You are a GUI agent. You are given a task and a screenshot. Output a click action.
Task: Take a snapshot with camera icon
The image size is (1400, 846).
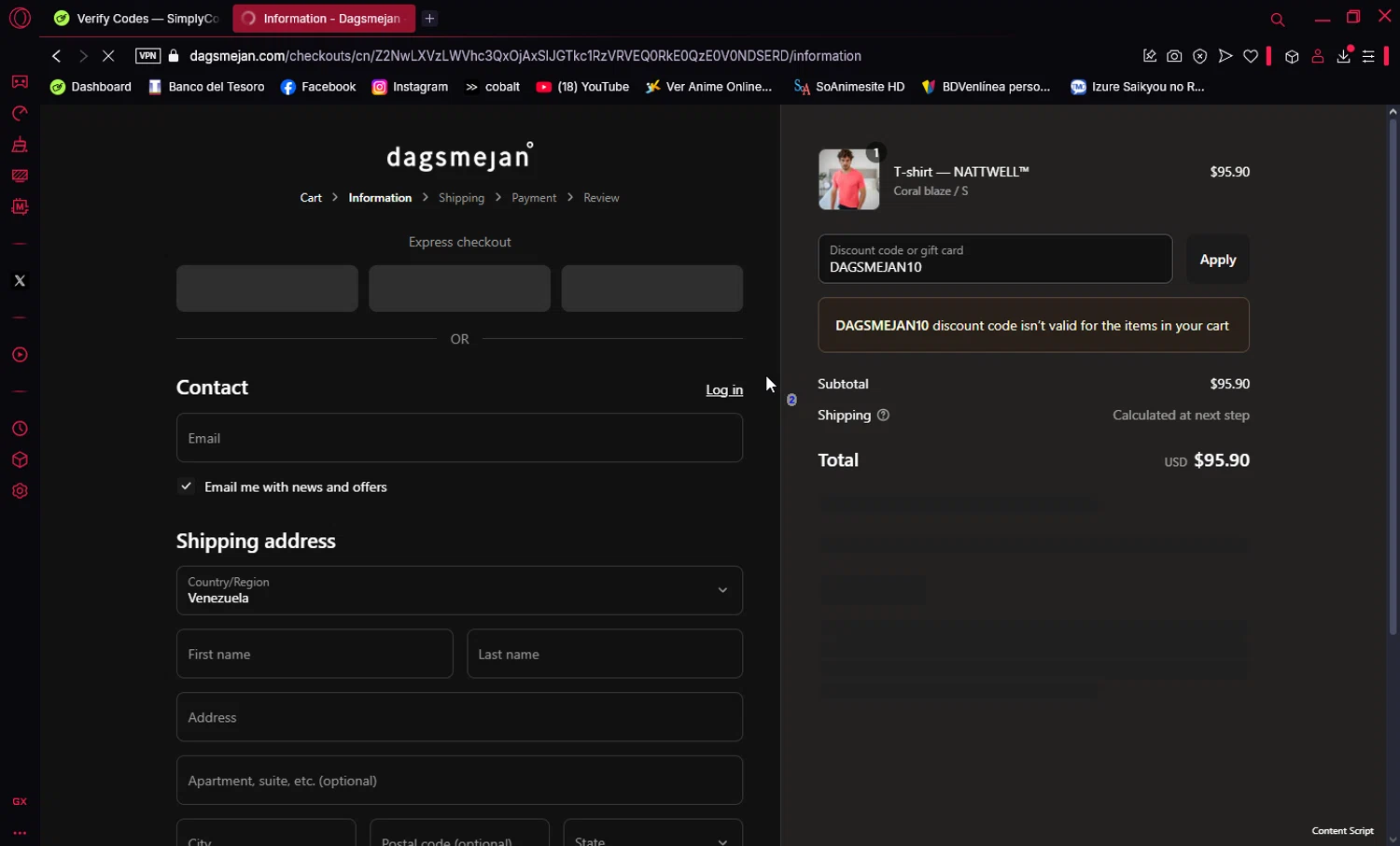[x=1174, y=56]
